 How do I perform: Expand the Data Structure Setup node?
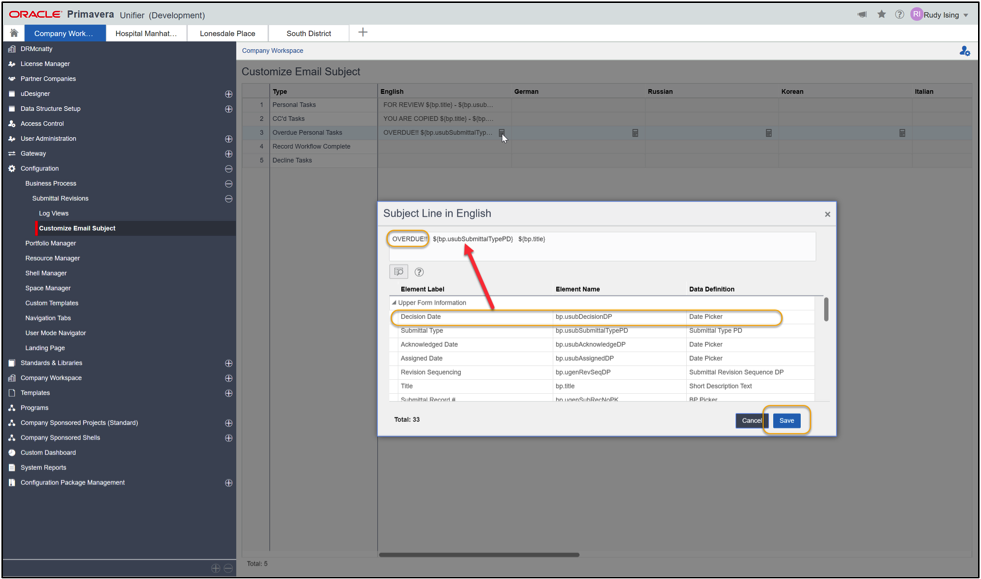coord(228,109)
